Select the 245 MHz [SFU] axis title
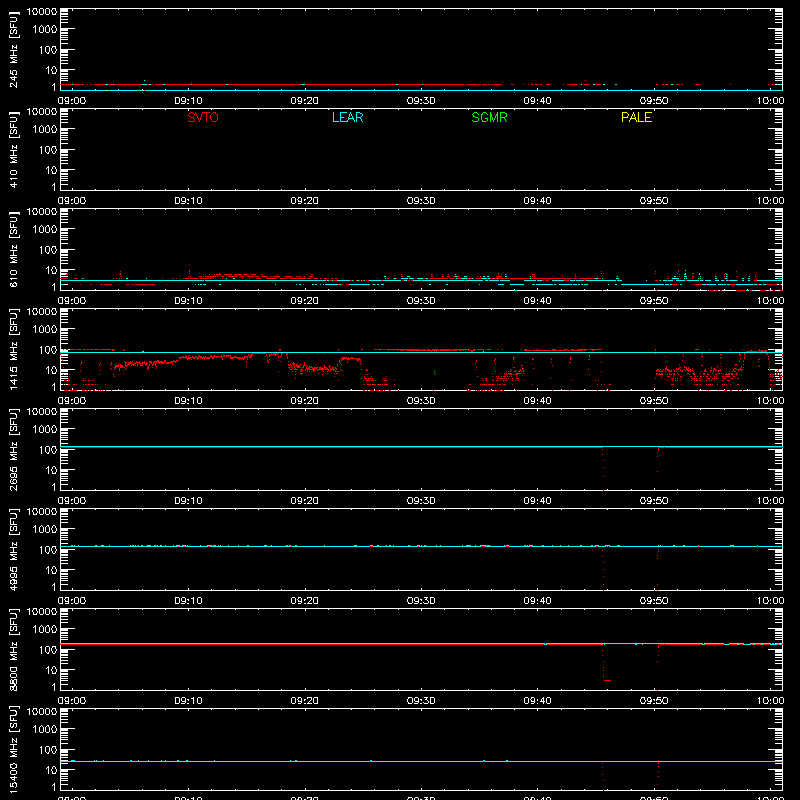This screenshot has height=800, width=800. 13,49
